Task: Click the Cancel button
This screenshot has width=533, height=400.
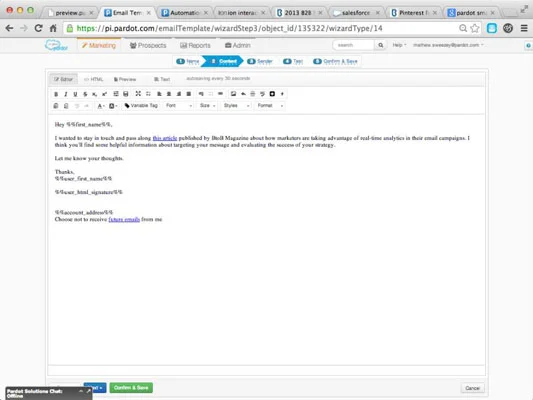Action: (x=472, y=388)
